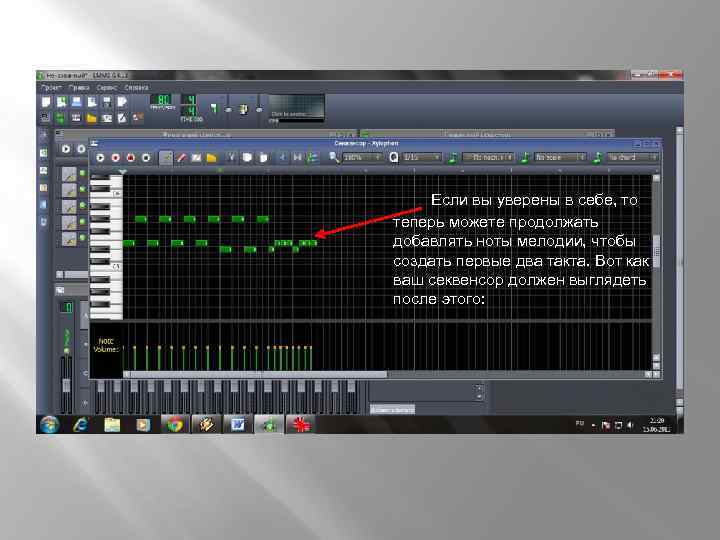Open instrument plugins sidebar tab

click(44, 135)
